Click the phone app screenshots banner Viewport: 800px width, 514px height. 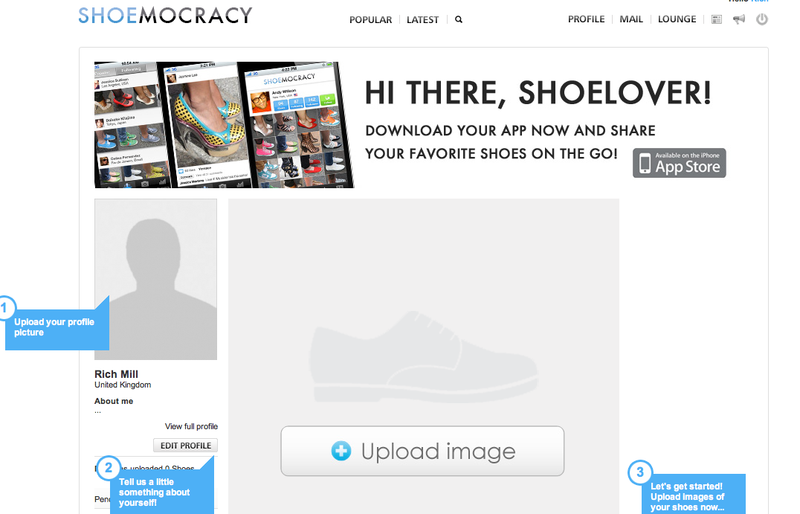[x=224, y=125]
